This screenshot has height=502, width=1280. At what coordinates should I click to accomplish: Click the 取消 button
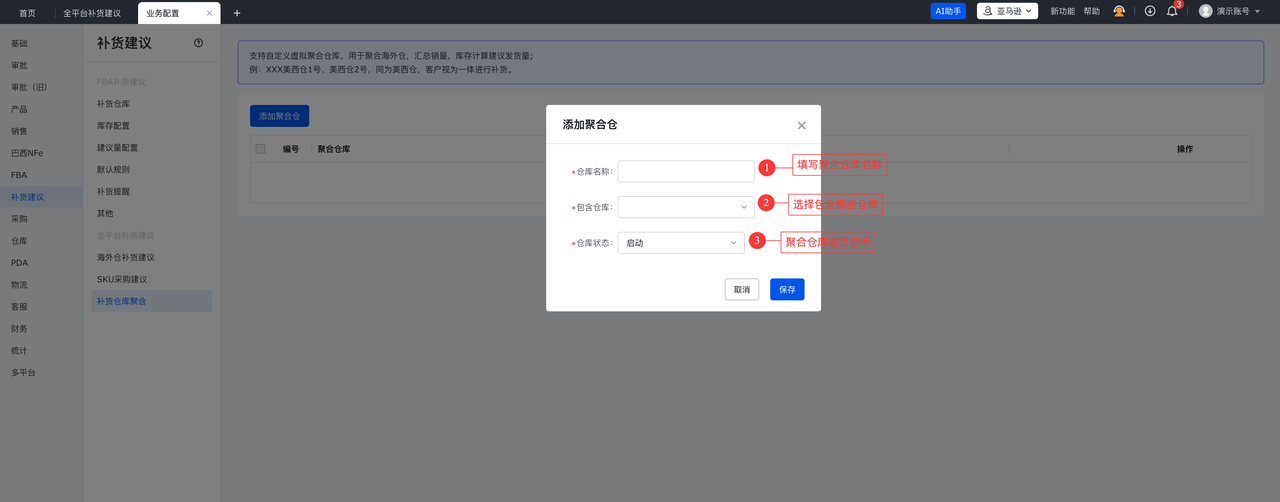point(742,289)
